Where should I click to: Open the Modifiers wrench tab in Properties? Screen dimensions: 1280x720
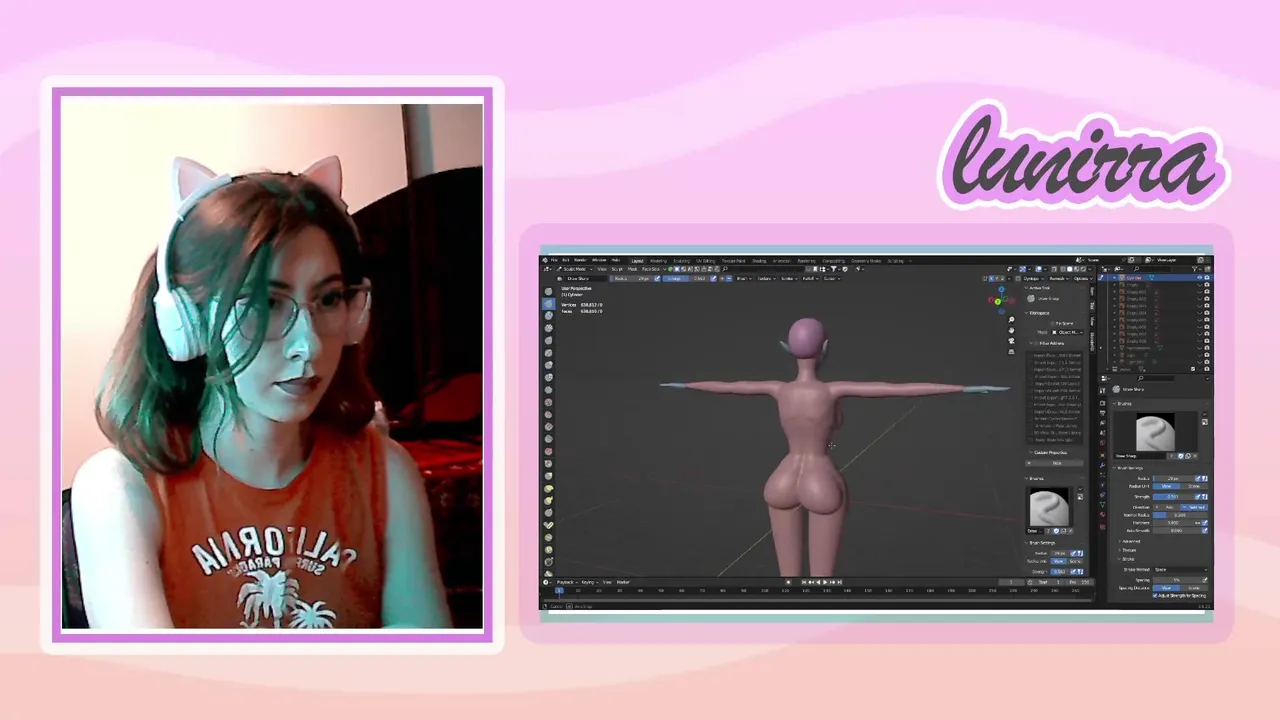click(1102, 465)
